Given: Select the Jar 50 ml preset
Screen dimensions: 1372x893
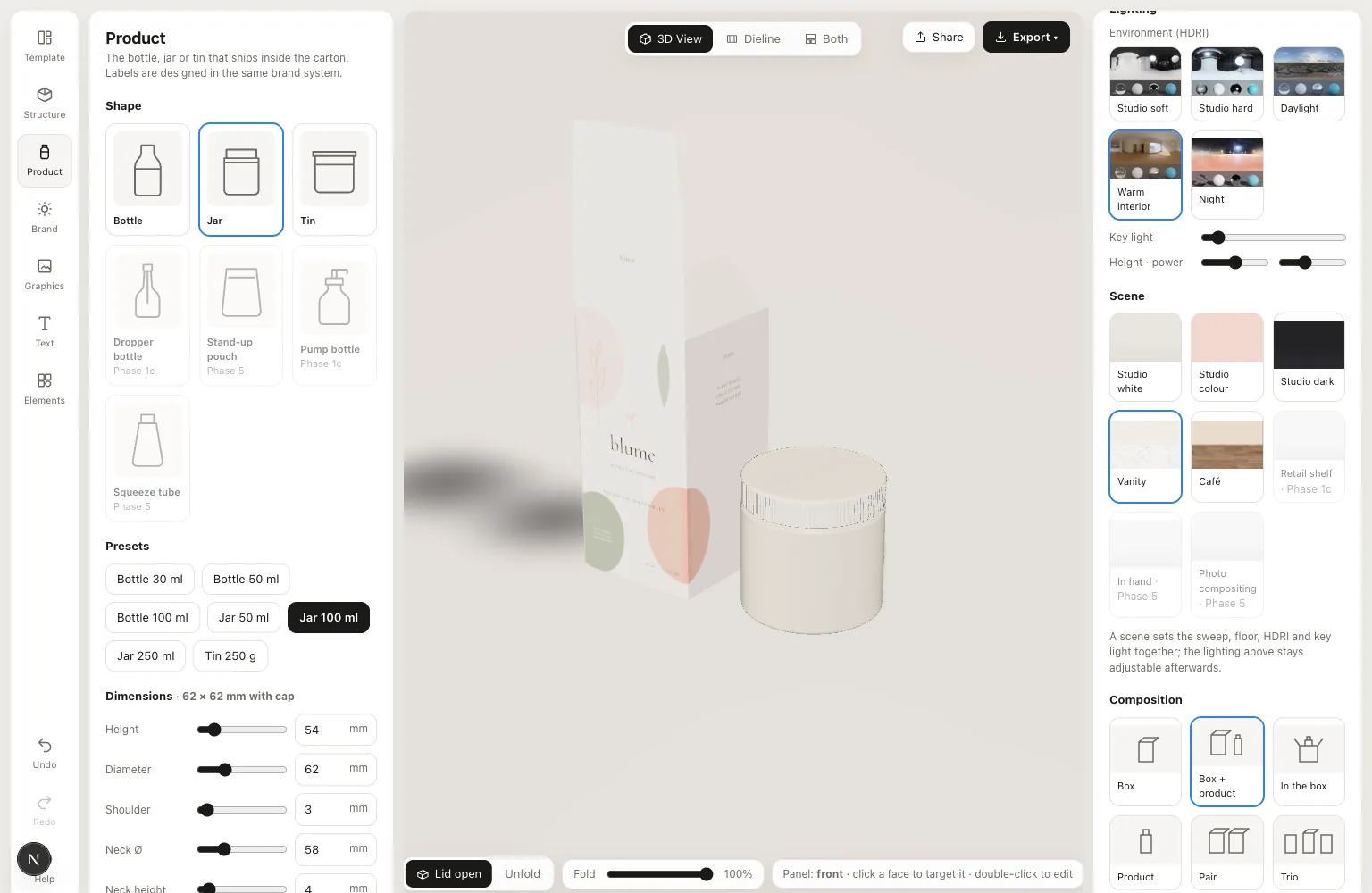Looking at the screenshot, I should [244, 618].
